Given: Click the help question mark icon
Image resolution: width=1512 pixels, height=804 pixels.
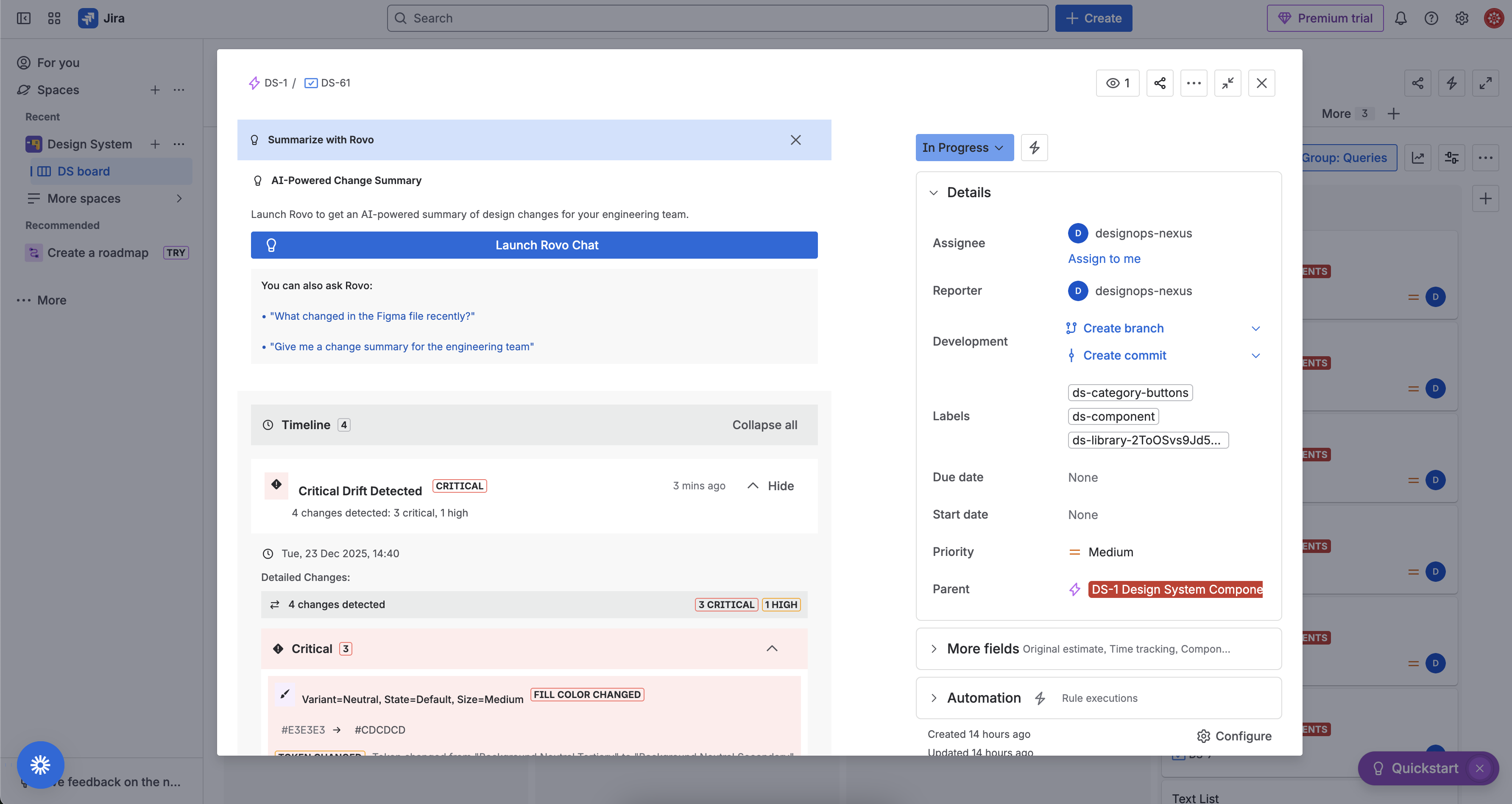Looking at the screenshot, I should (1431, 18).
